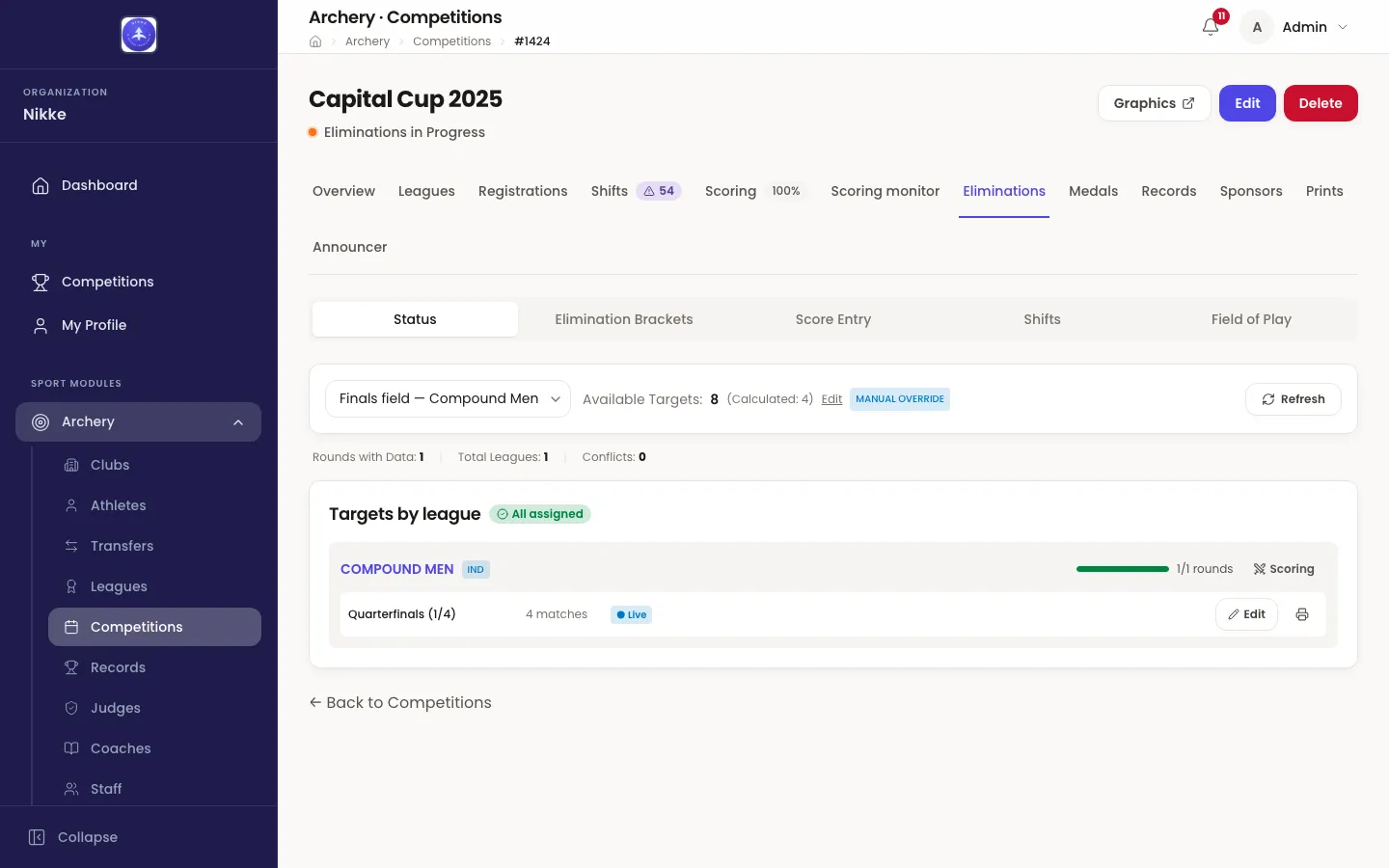Open Dashboard from the sidebar
Image resolution: width=1389 pixels, height=868 pixels.
[138, 185]
